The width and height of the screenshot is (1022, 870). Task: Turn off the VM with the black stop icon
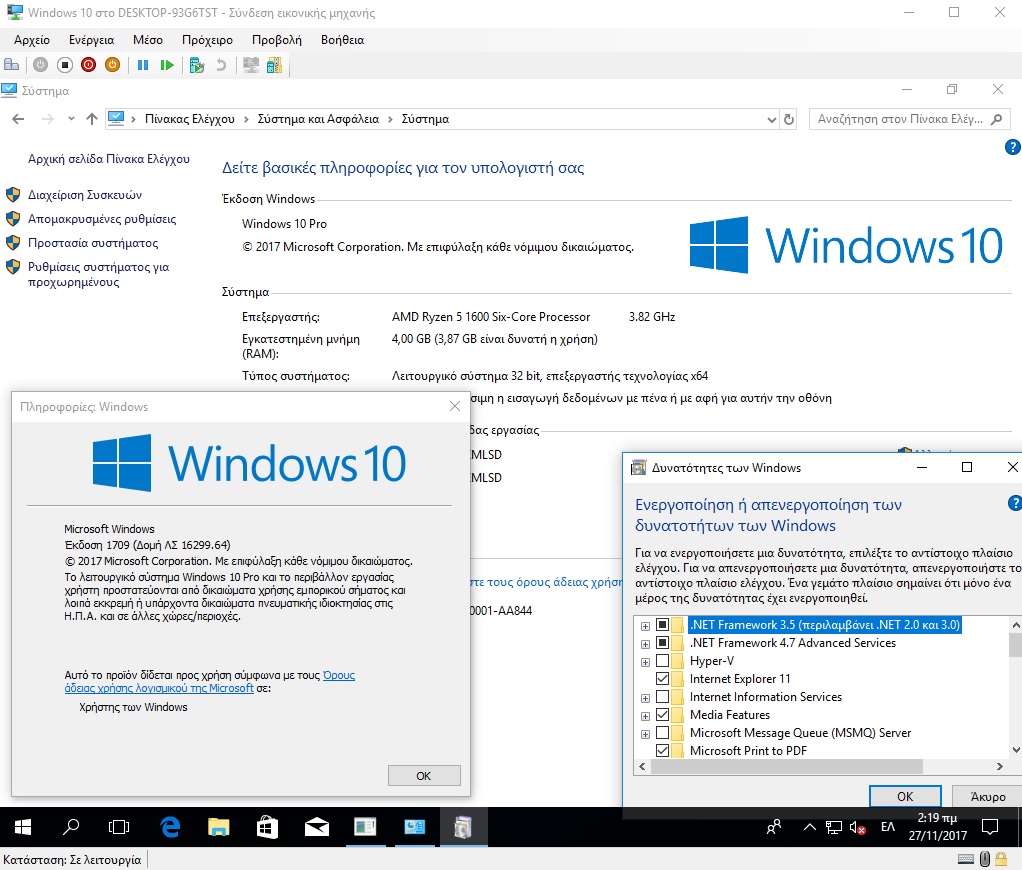[65, 65]
